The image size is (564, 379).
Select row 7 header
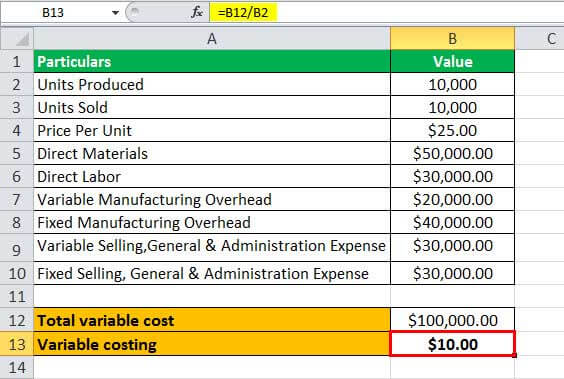17,200
